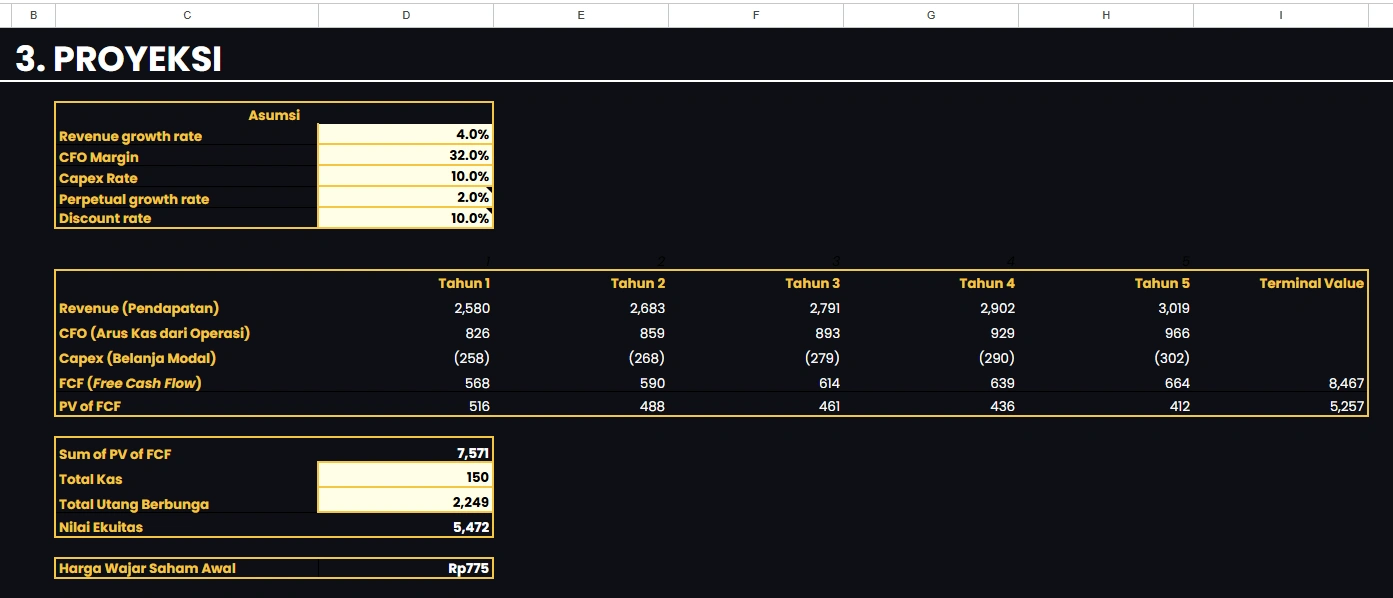The height and width of the screenshot is (598, 1393).
Task: Click 'Capex (Belanja Modal)' row label
Action: [x=138, y=358]
